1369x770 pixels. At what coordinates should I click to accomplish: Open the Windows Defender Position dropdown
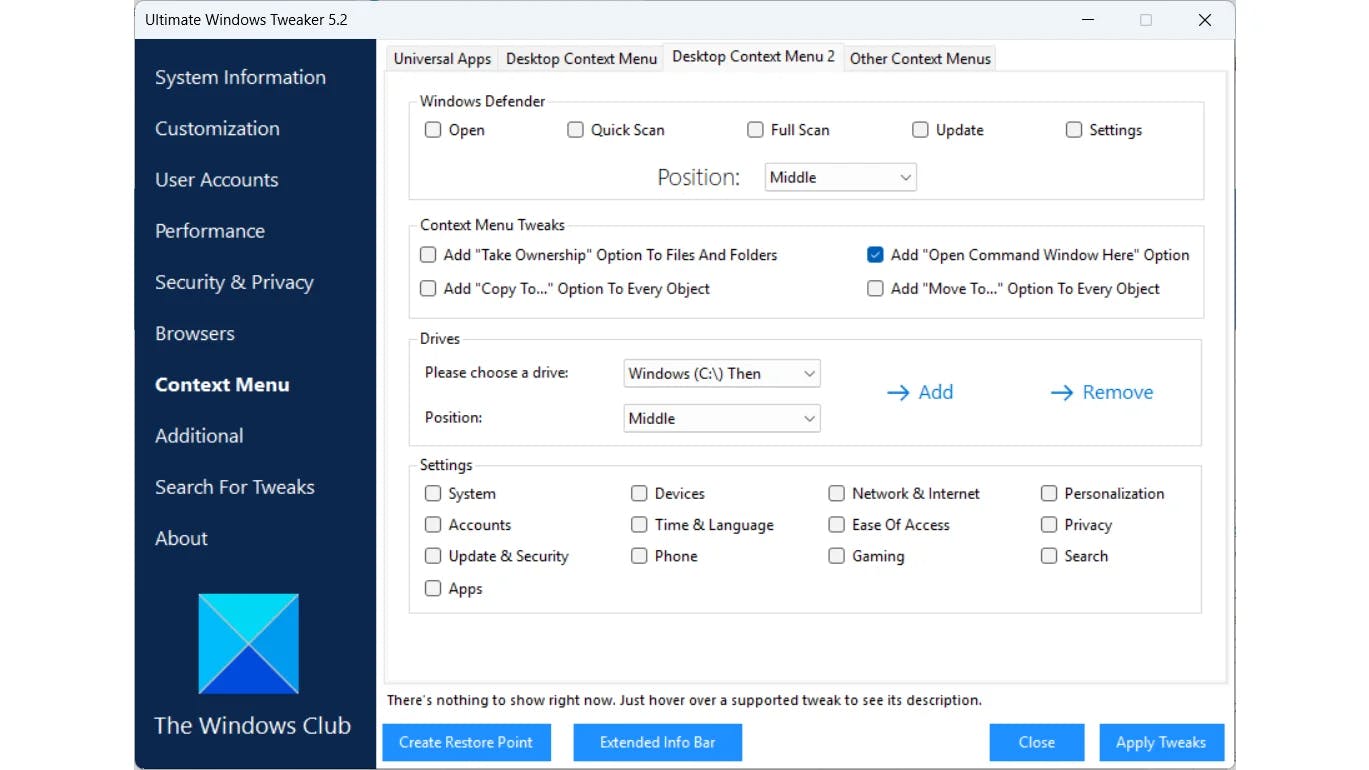coord(840,178)
